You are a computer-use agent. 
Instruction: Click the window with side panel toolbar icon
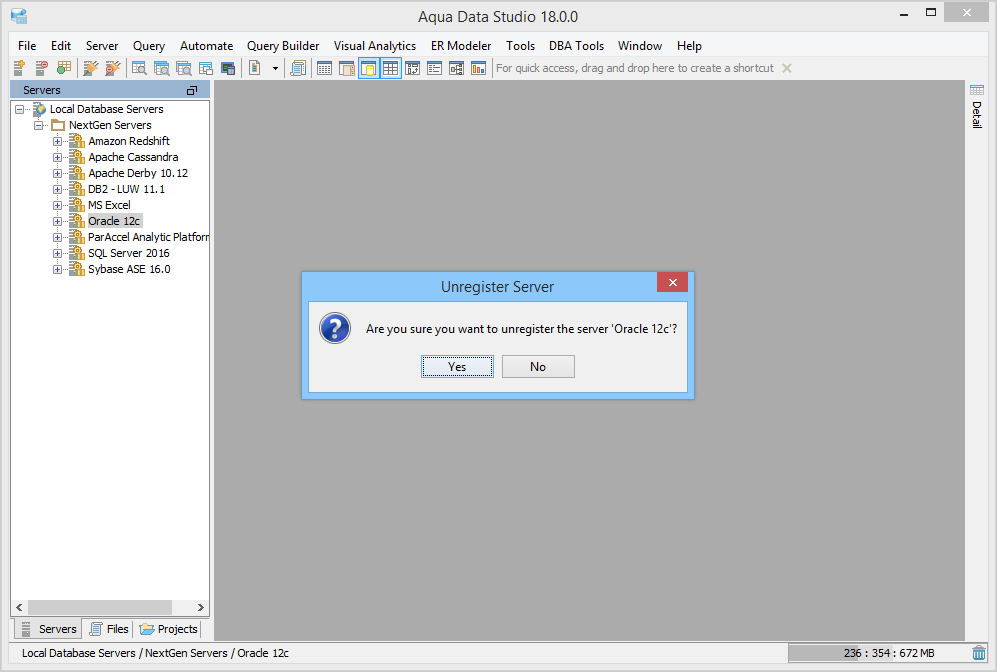coord(347,68)
